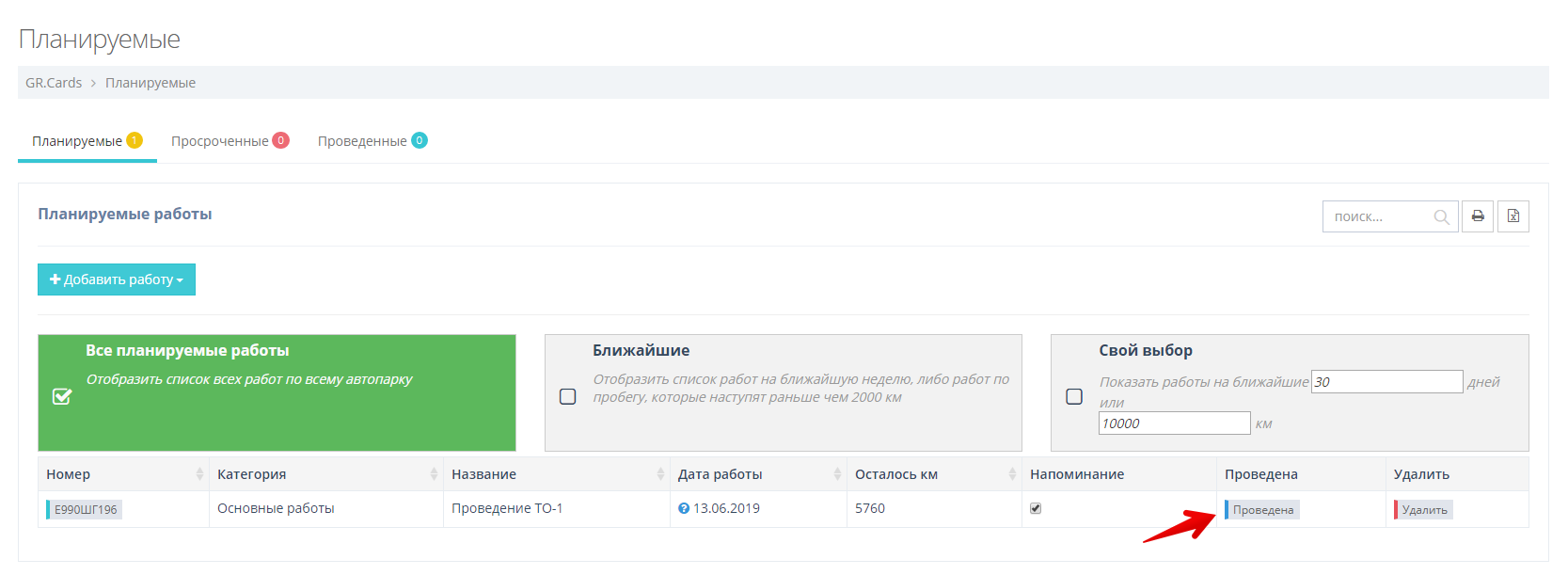Click the Excel export icon
This screenshot has width=1568, height=575.
(x=1513, y=216)
